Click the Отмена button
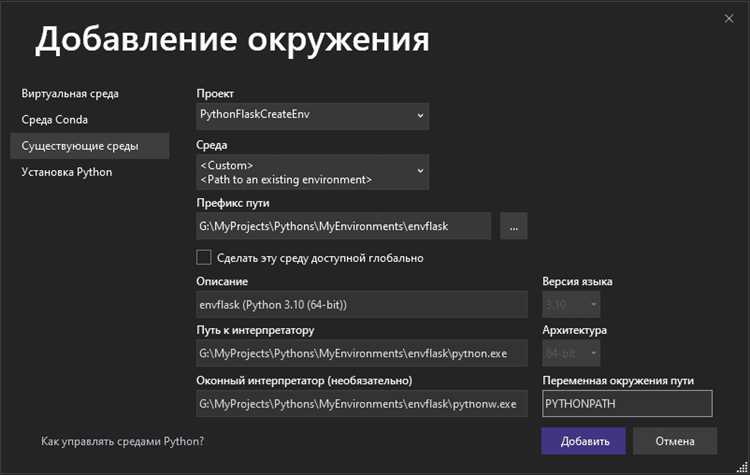 pos(675,441)
